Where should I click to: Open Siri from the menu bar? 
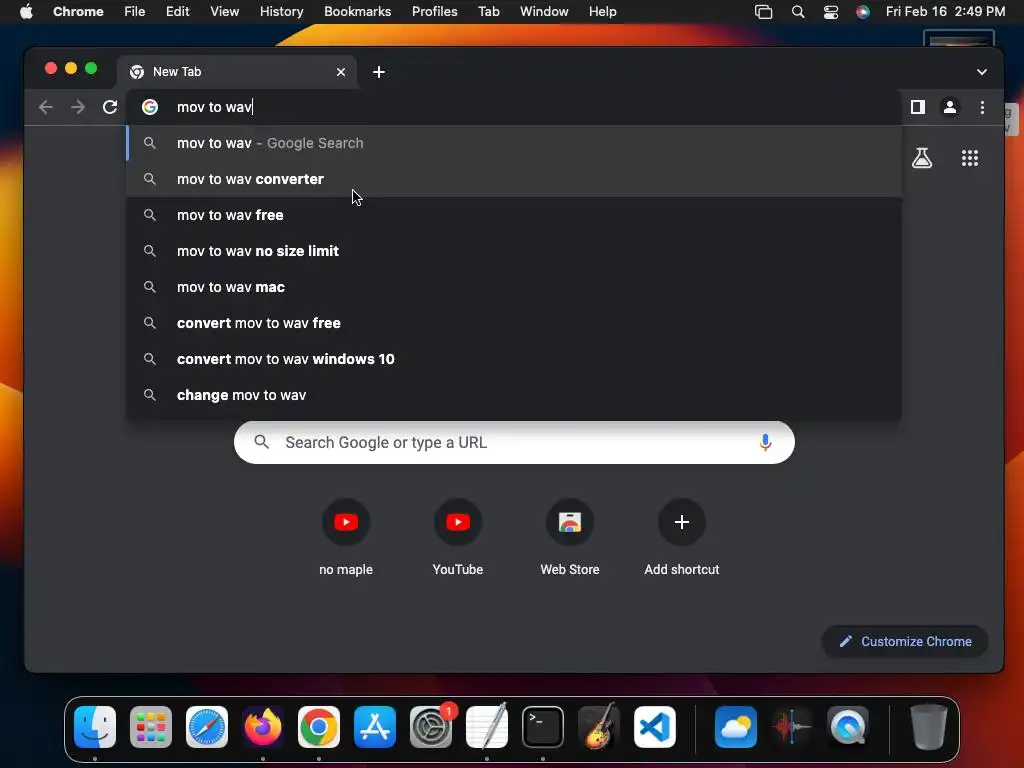(x=863, y=12)
